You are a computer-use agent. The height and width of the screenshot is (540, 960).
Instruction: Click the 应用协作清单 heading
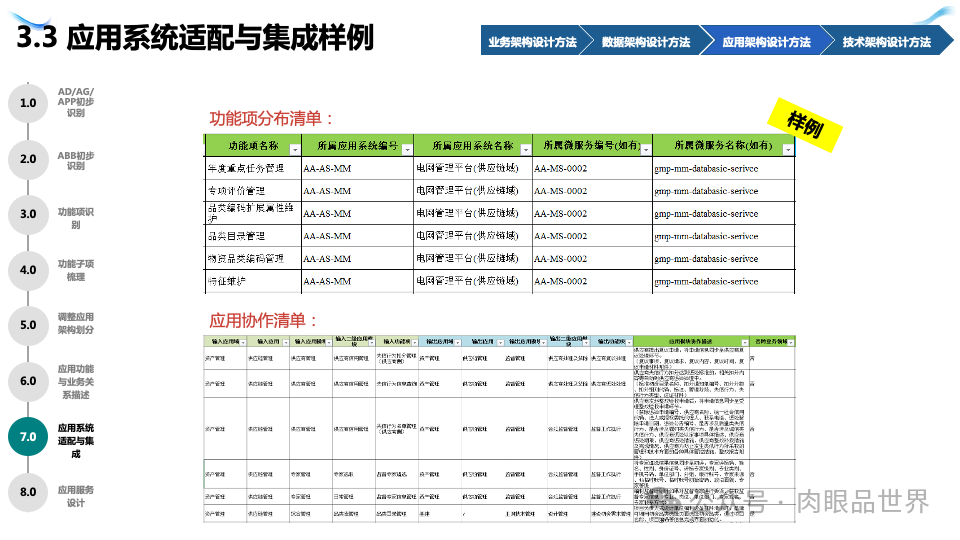click(x=264, y=320)
